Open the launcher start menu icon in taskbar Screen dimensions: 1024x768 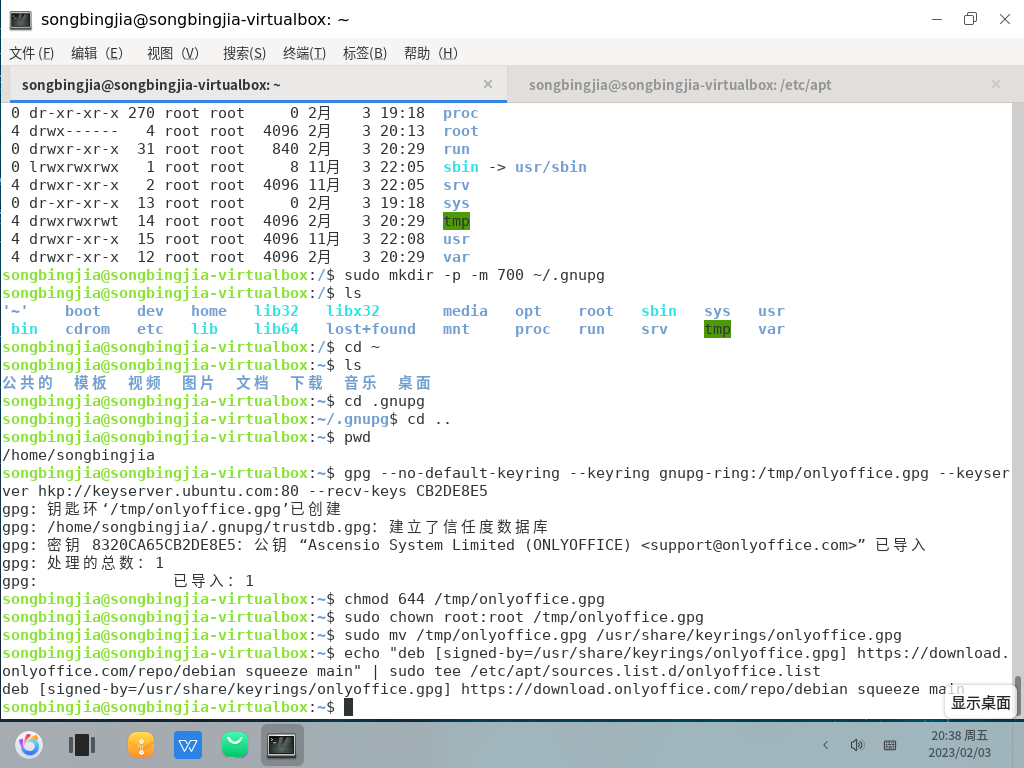[x=29, y=744]
